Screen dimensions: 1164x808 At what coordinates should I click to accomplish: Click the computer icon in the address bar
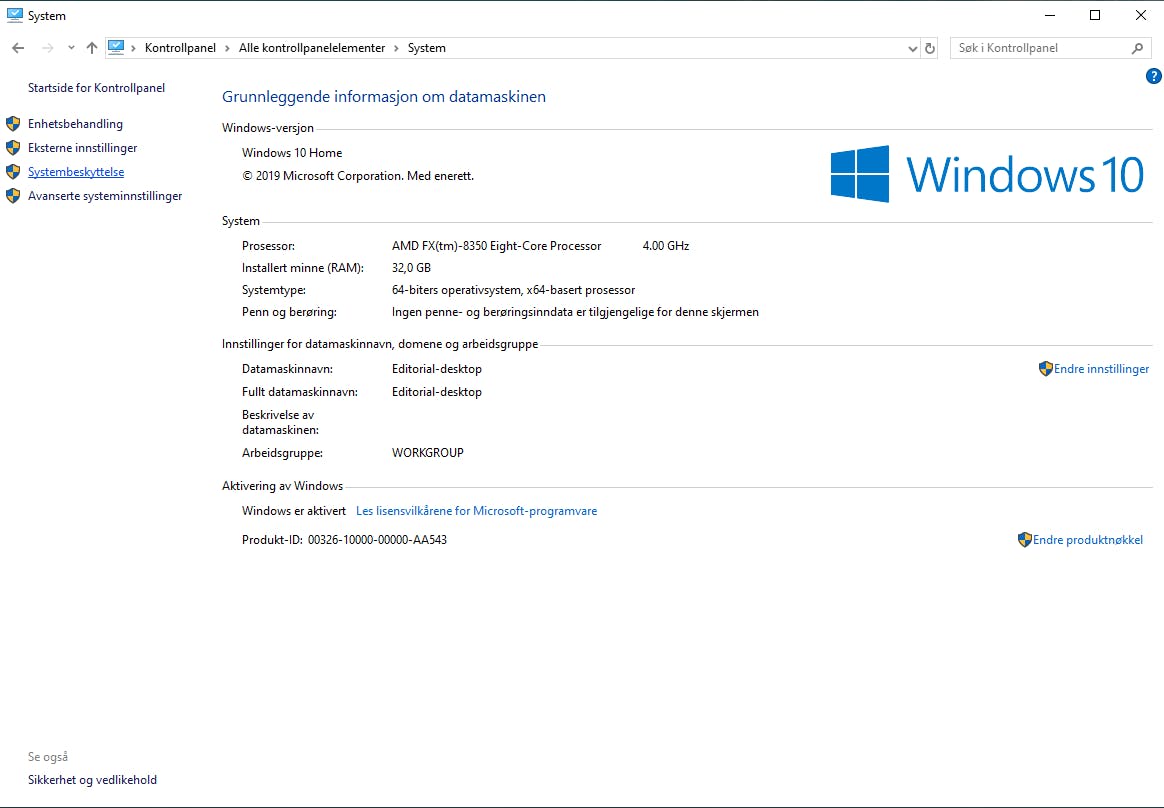[116, 48]
